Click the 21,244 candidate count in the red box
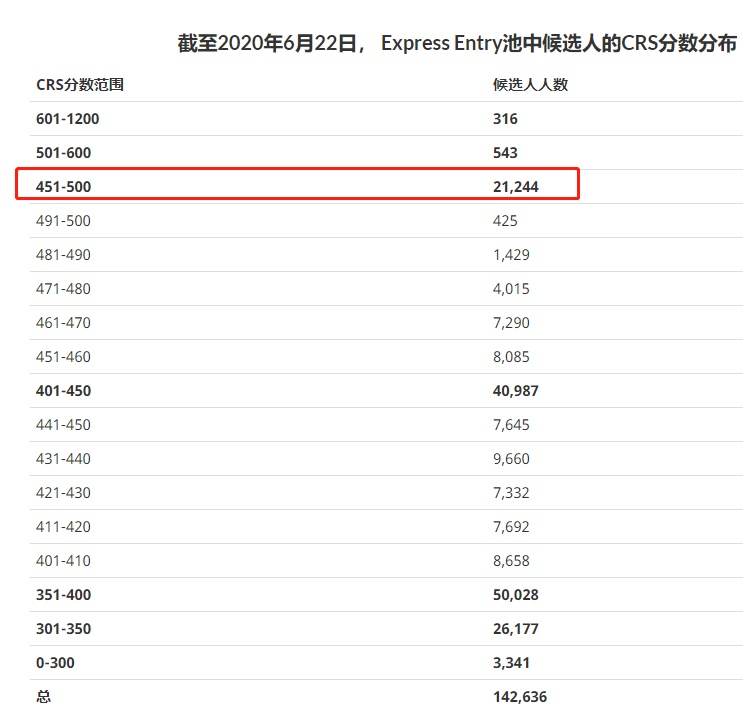The height and width of the screenshot is (724, 743). click(x=516, y=187)
